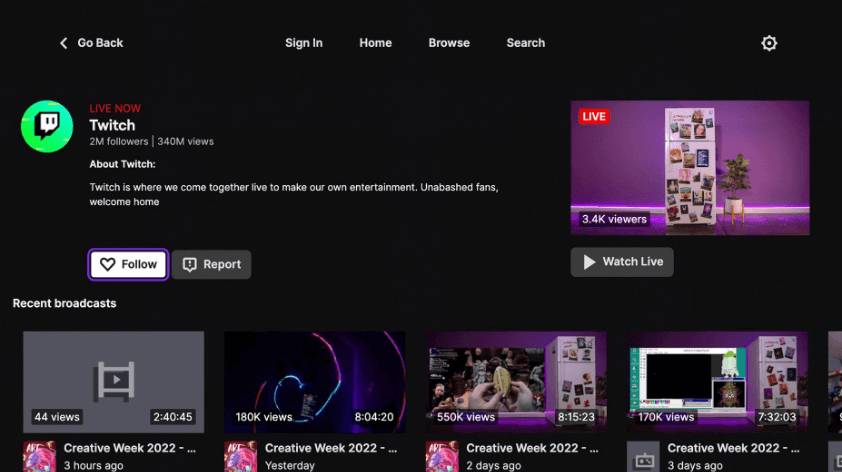This screenshot has height=472, width=842.
Task: Click the Follow button
Action: tap(128, 264)
